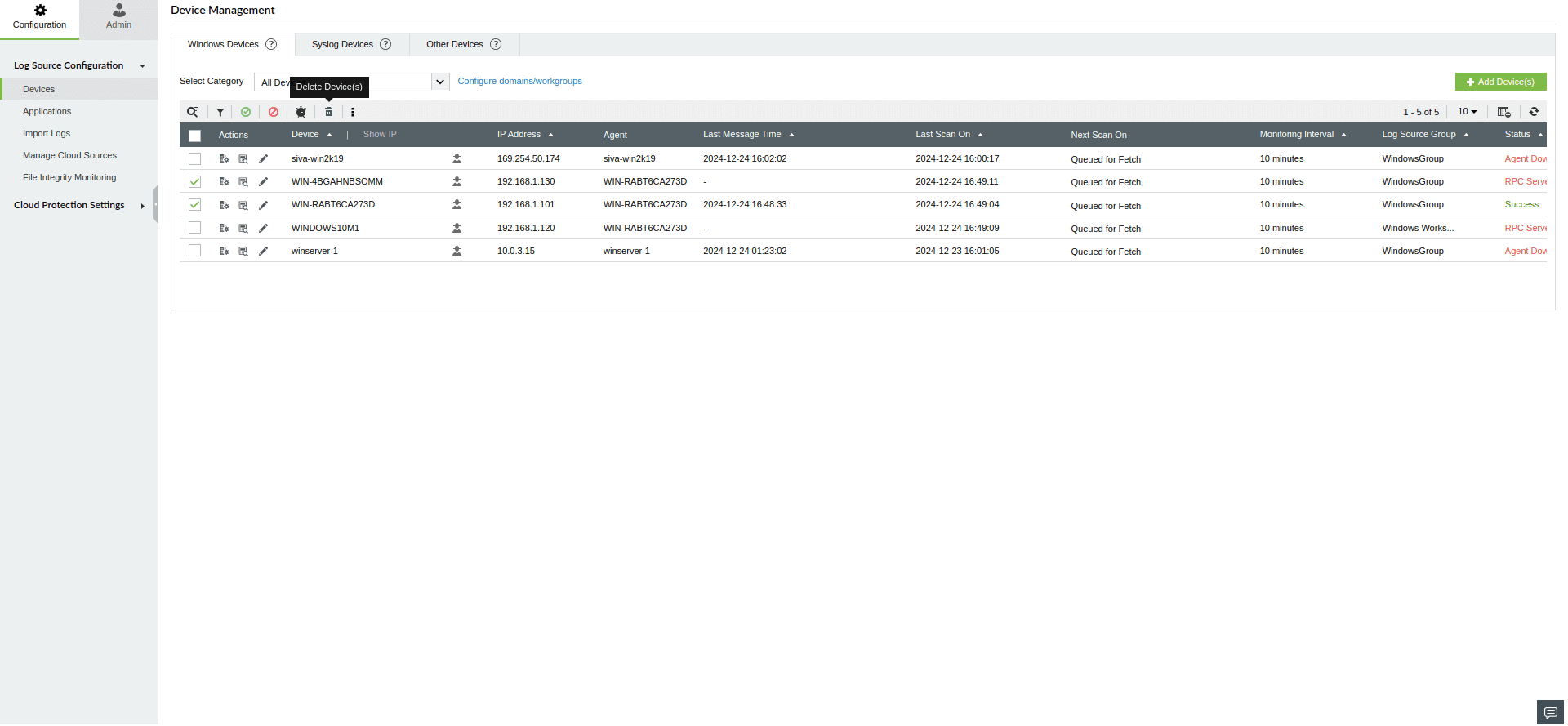Toggle the select-all checkbox in the table header
This screenshot has height=726, width=1568.
pos(194,136)
